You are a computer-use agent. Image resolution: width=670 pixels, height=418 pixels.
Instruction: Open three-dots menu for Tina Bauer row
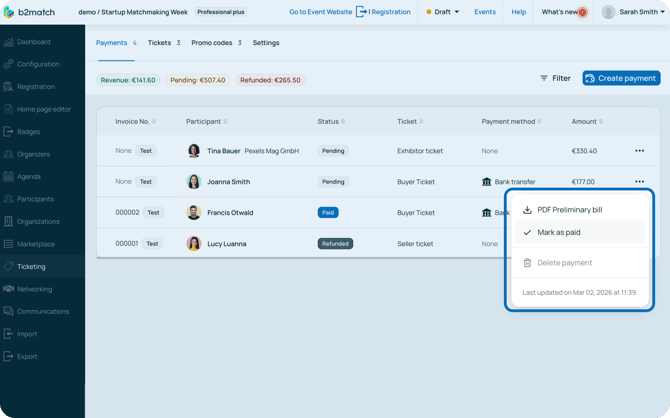[x=639, y=151]
